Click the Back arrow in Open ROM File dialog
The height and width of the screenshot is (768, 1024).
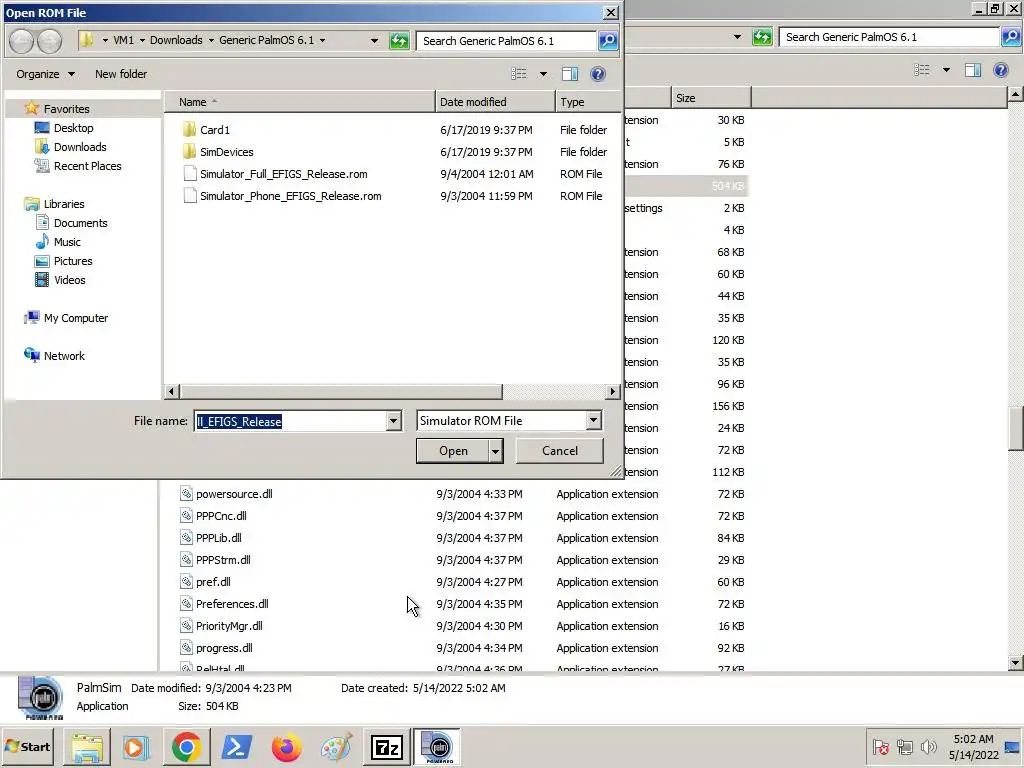pos(22,41)
